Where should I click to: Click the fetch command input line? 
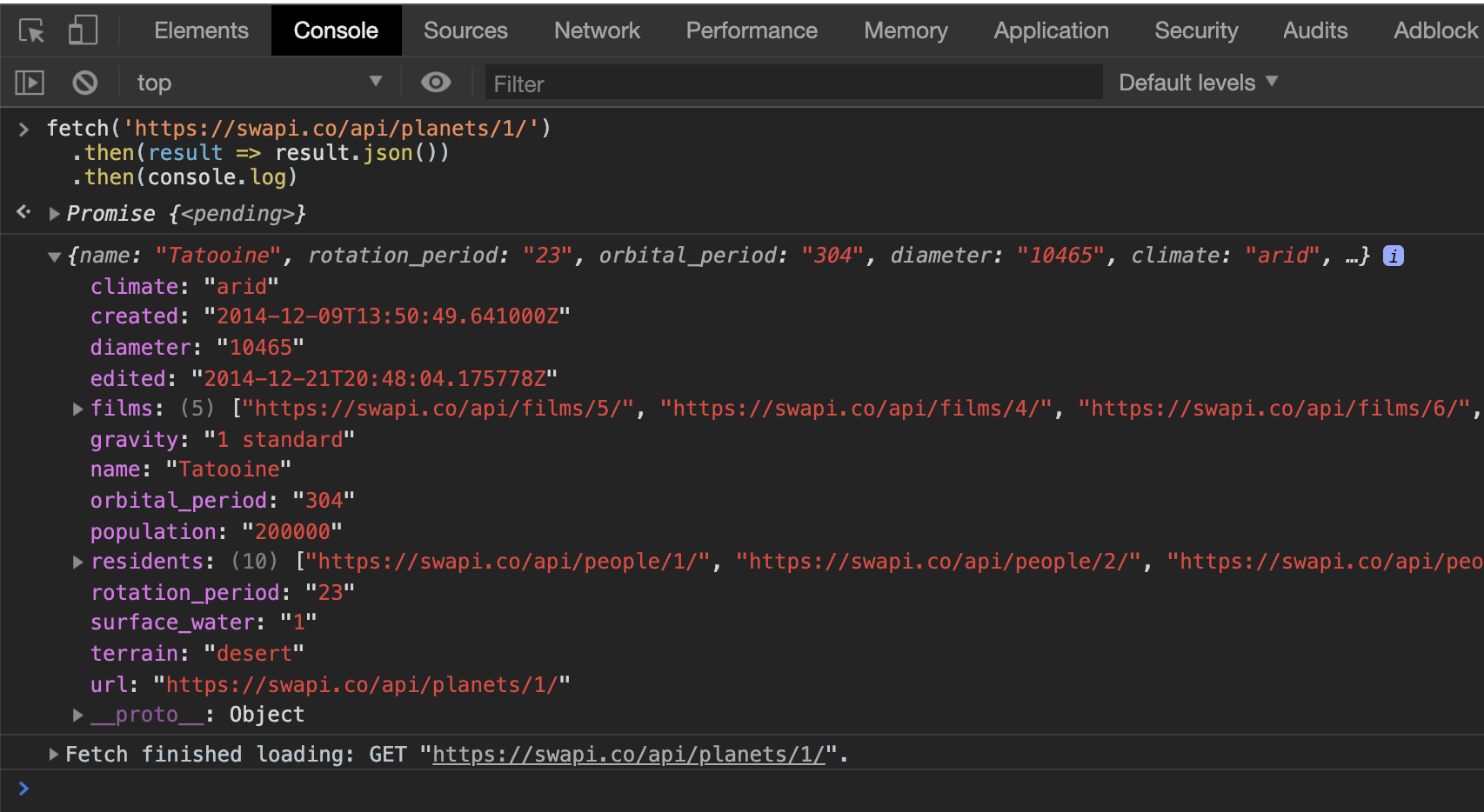(298, 129)
